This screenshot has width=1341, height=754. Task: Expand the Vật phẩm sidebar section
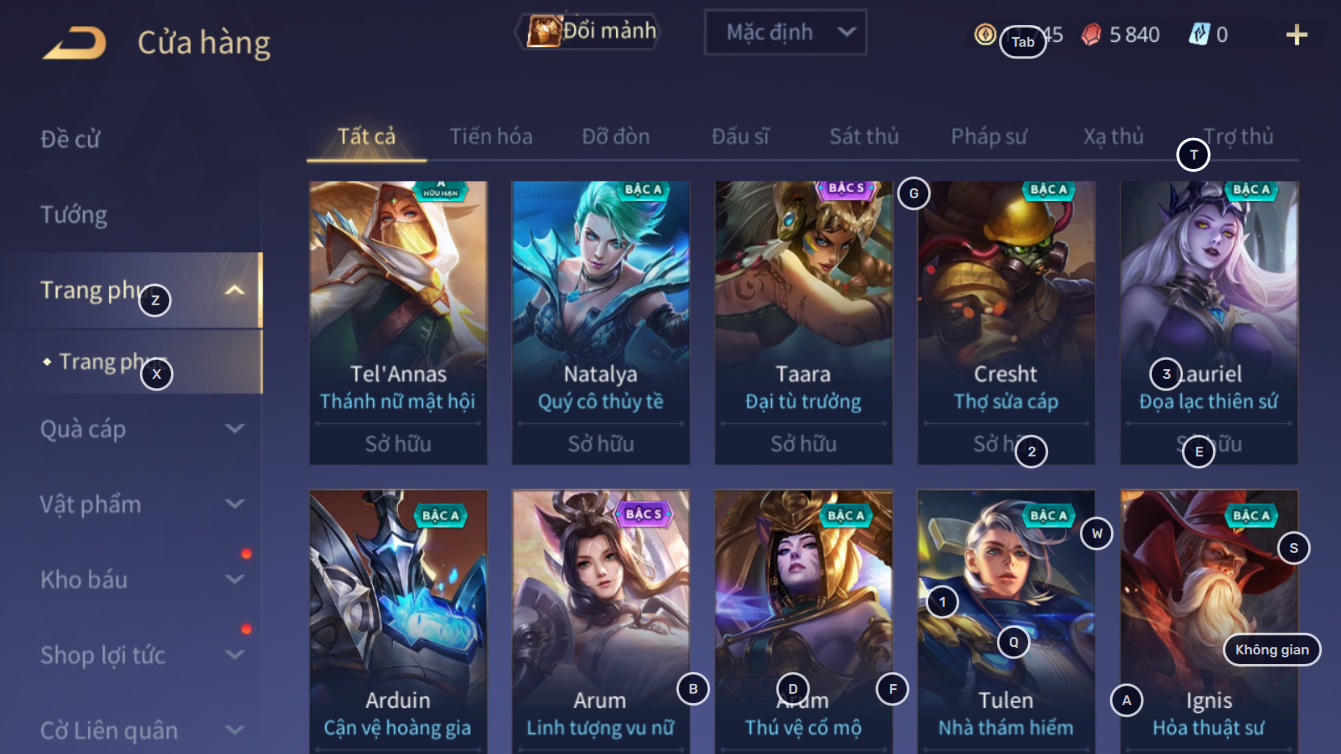pyautogui.click(x=234, y=504)
